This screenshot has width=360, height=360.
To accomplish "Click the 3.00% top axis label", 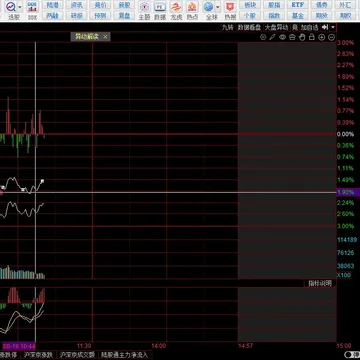I will coord(346,43).
